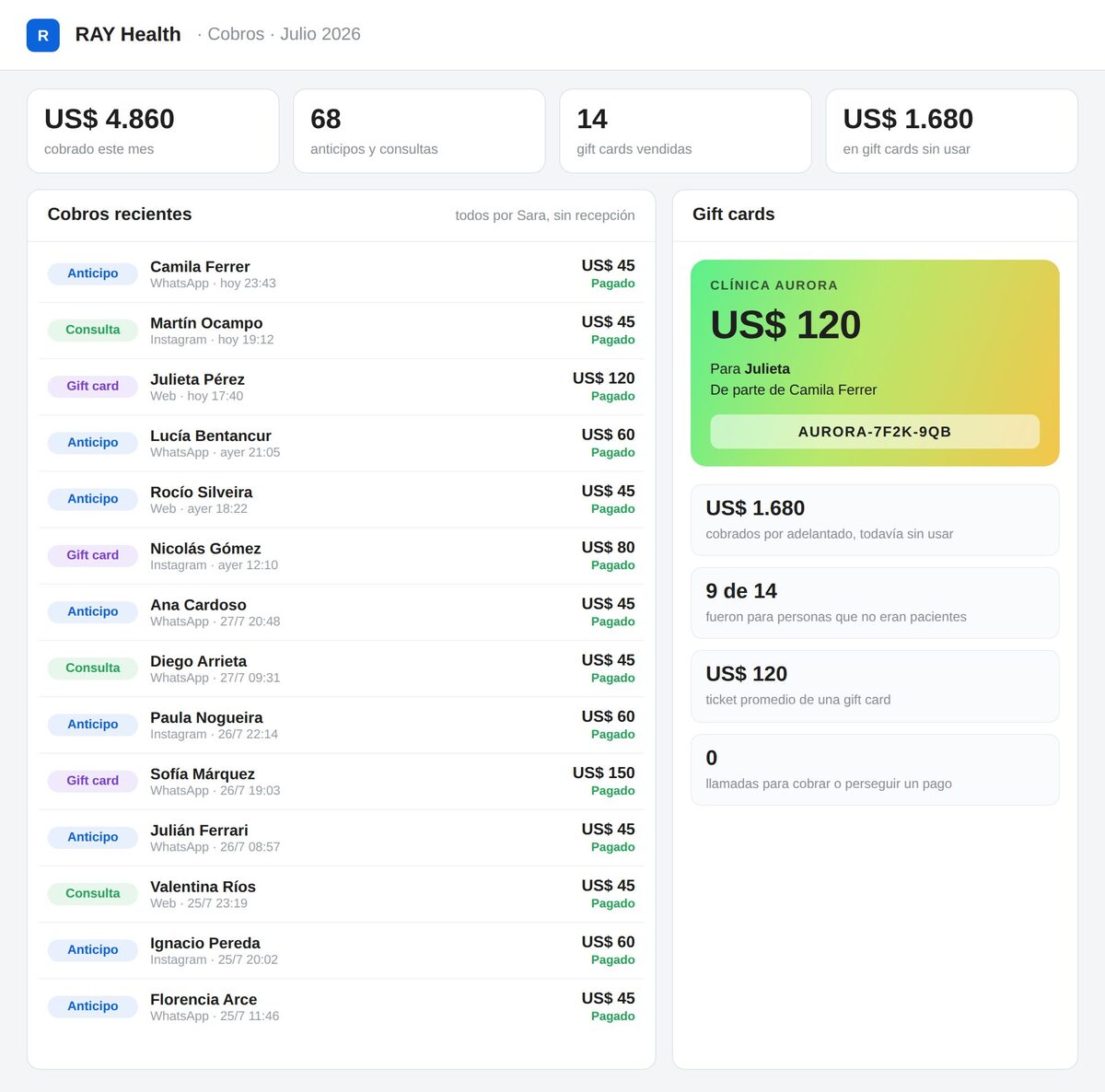
Task: Open the US$ 1.680 en gift cards sin usar card
Action: (951, 131)
